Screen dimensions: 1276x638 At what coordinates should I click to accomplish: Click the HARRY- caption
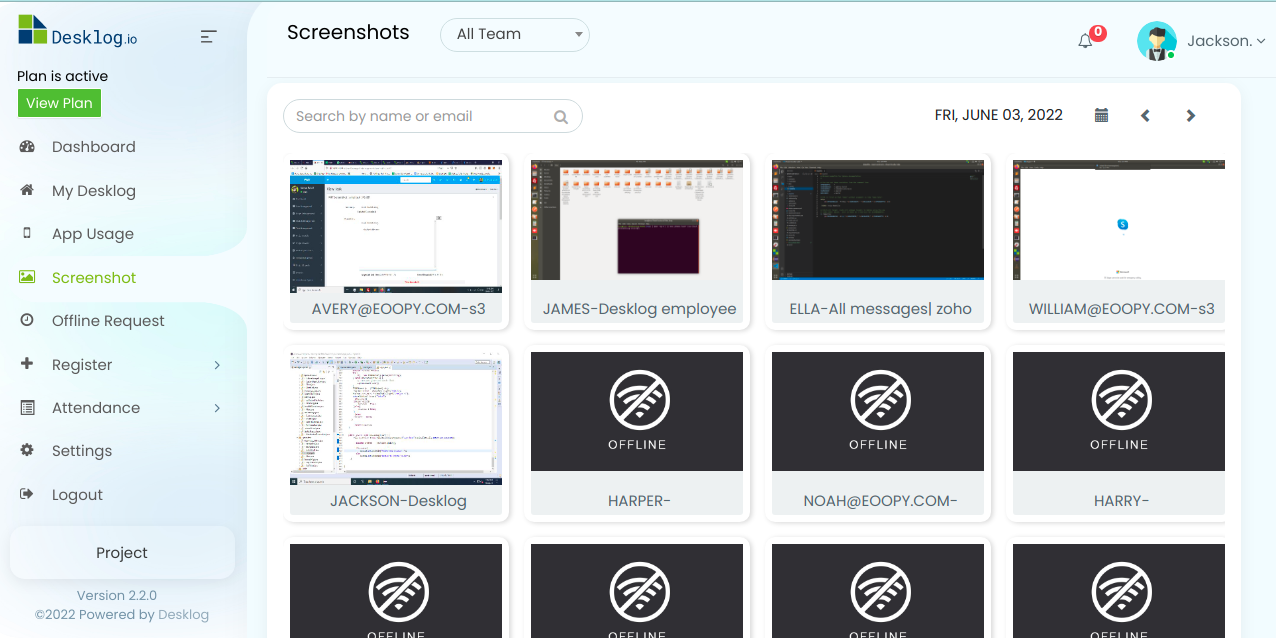pos(1122,501)
